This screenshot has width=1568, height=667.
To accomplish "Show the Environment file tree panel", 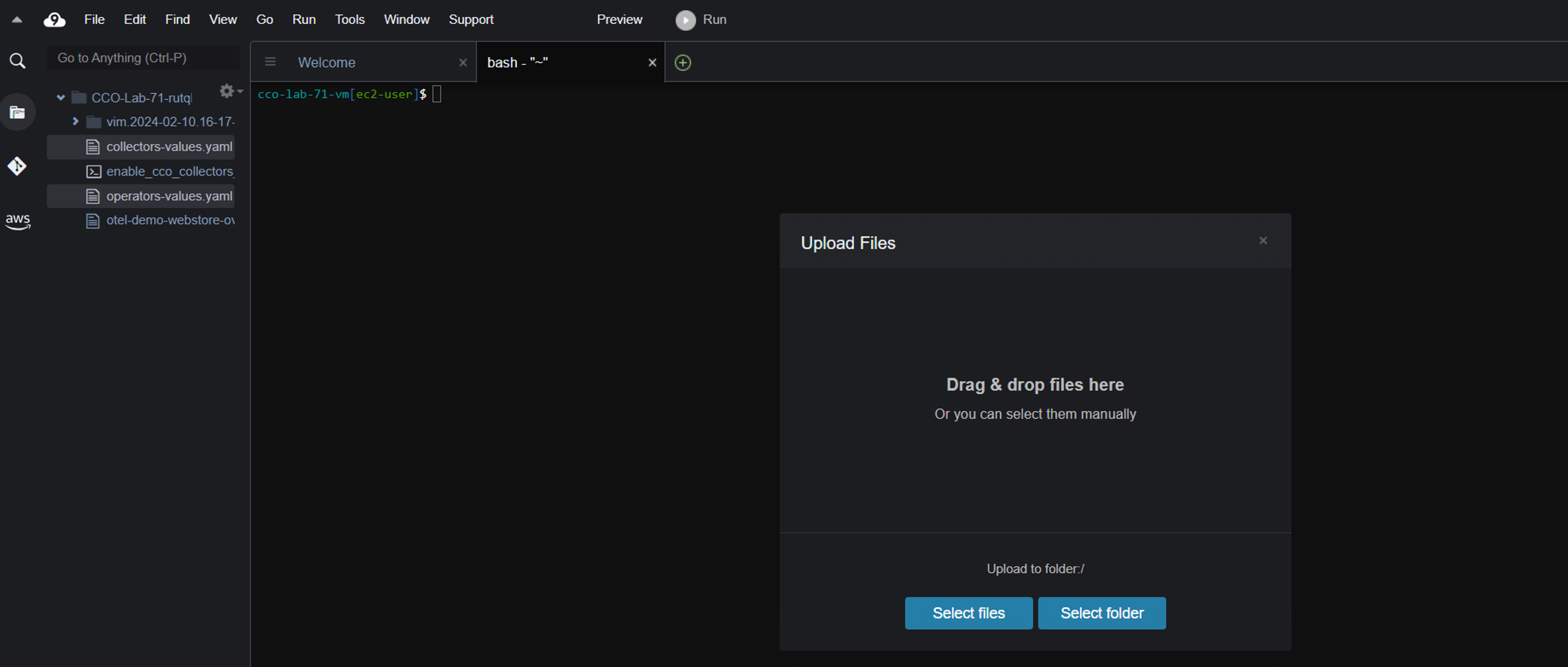I will pos(18,112).
